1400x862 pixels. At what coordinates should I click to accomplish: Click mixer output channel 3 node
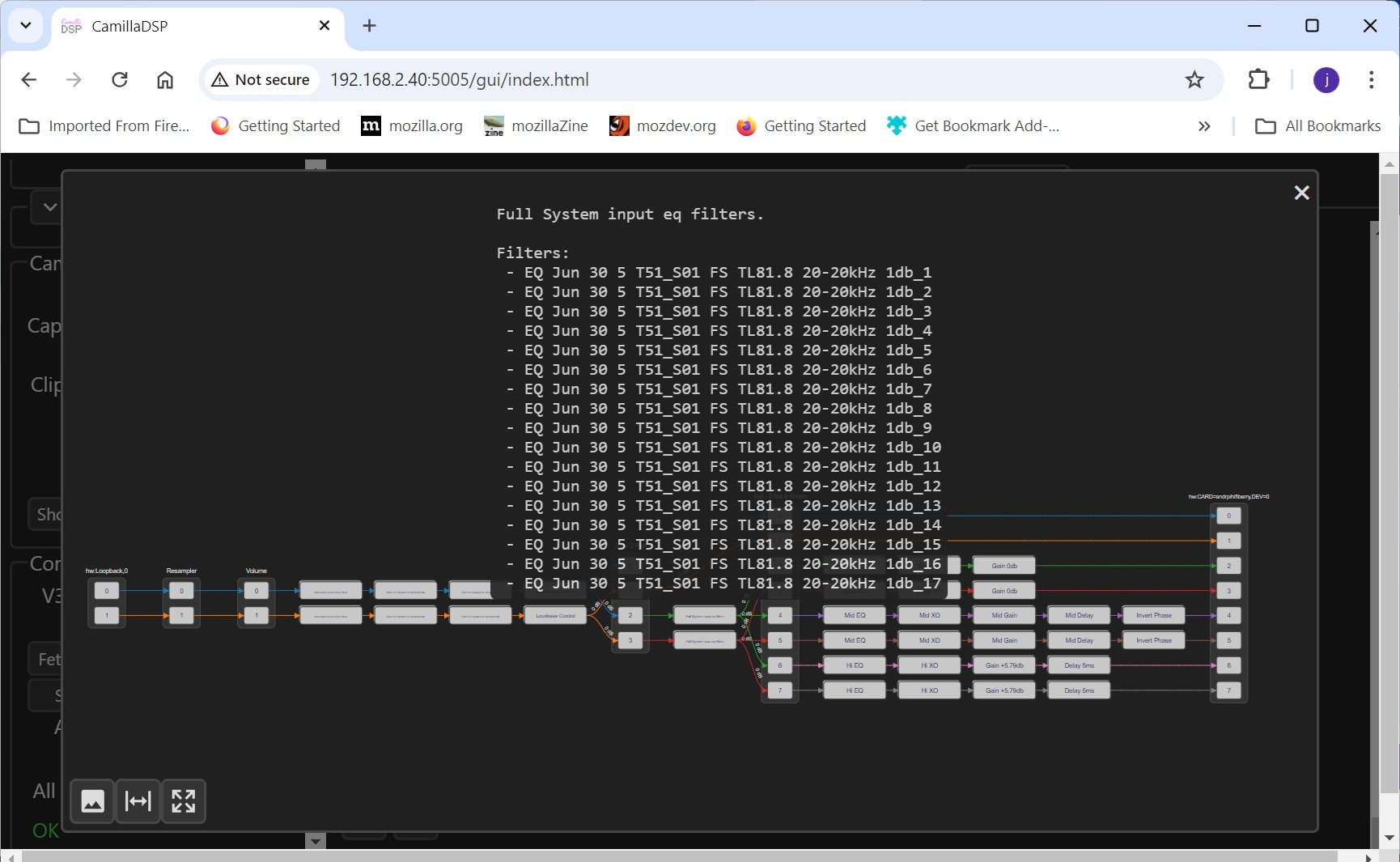(x=630, y=640)
